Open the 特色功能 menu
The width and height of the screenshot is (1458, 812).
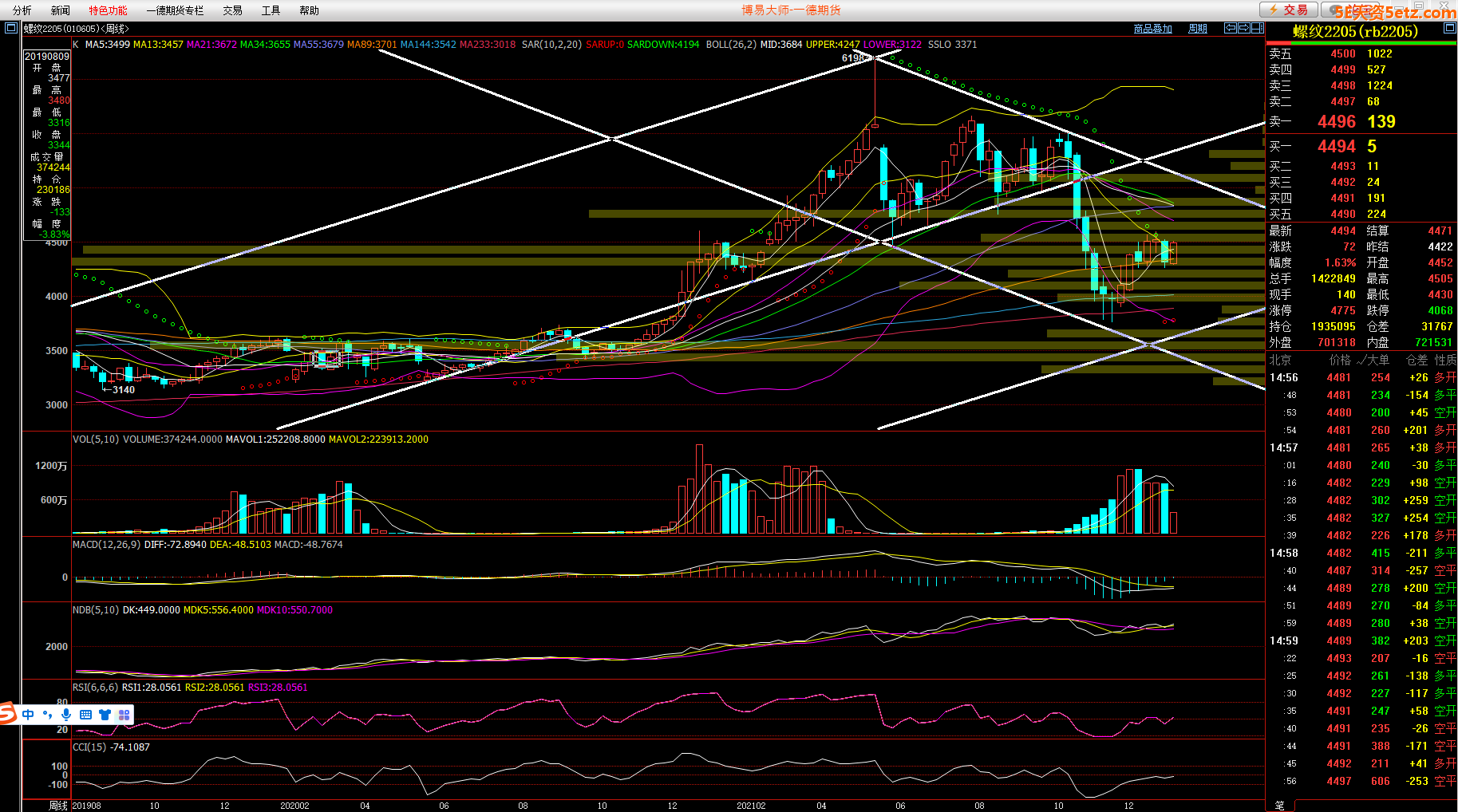tap(108, 10)
